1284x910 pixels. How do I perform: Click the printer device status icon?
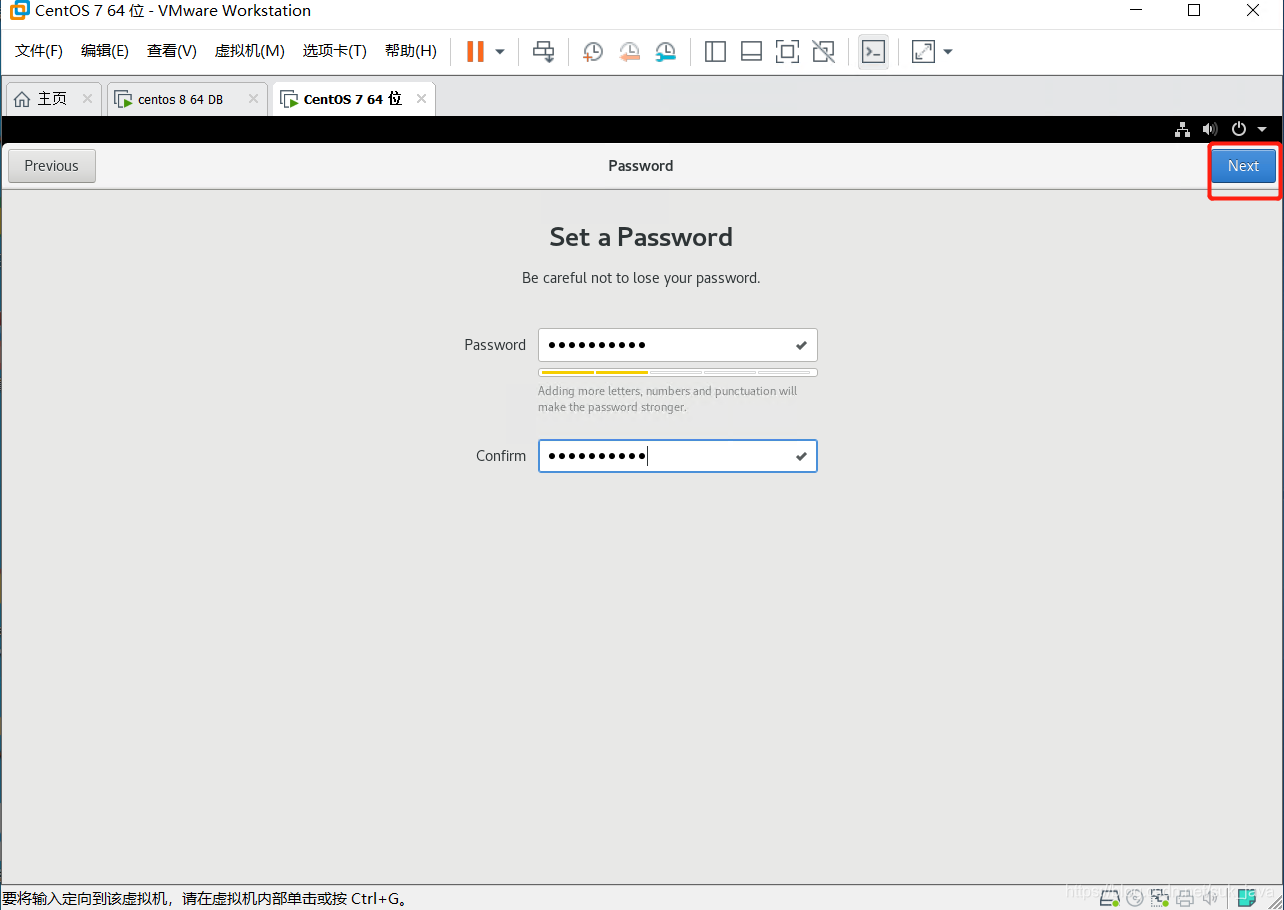pyautogui.click(x=1185, y=898)
